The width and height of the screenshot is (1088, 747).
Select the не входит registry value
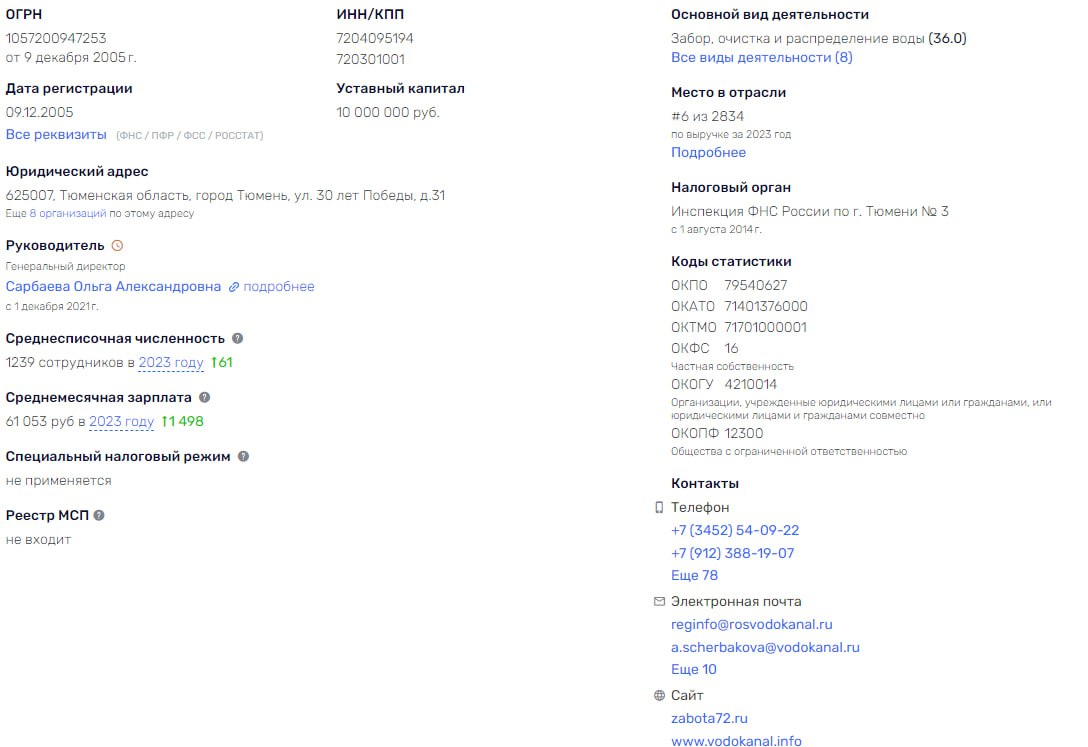point(38,540)
